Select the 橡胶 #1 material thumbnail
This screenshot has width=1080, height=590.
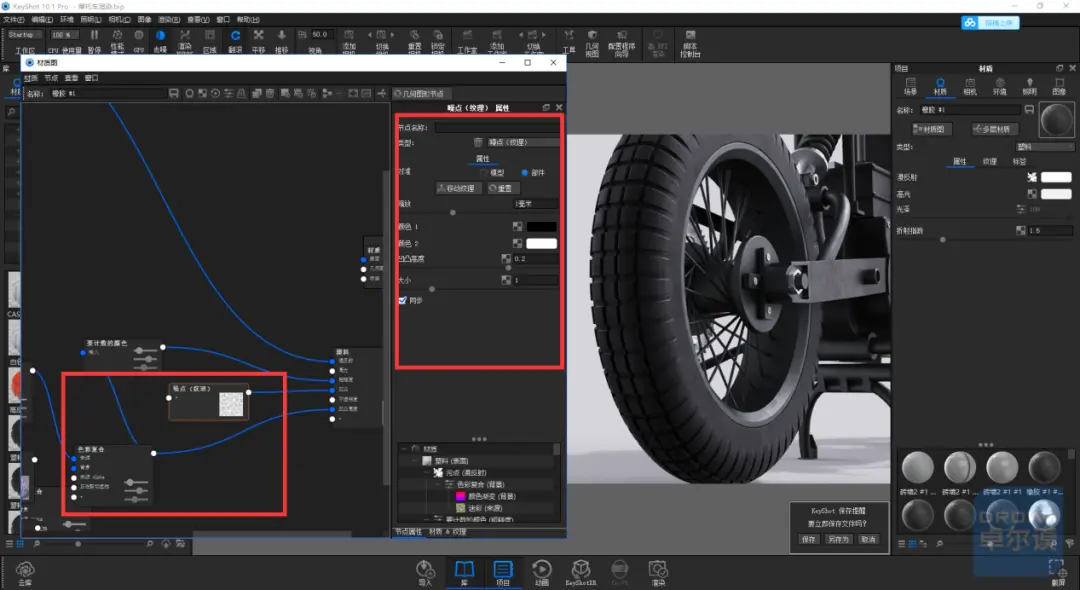click(x=1043, y=468)
